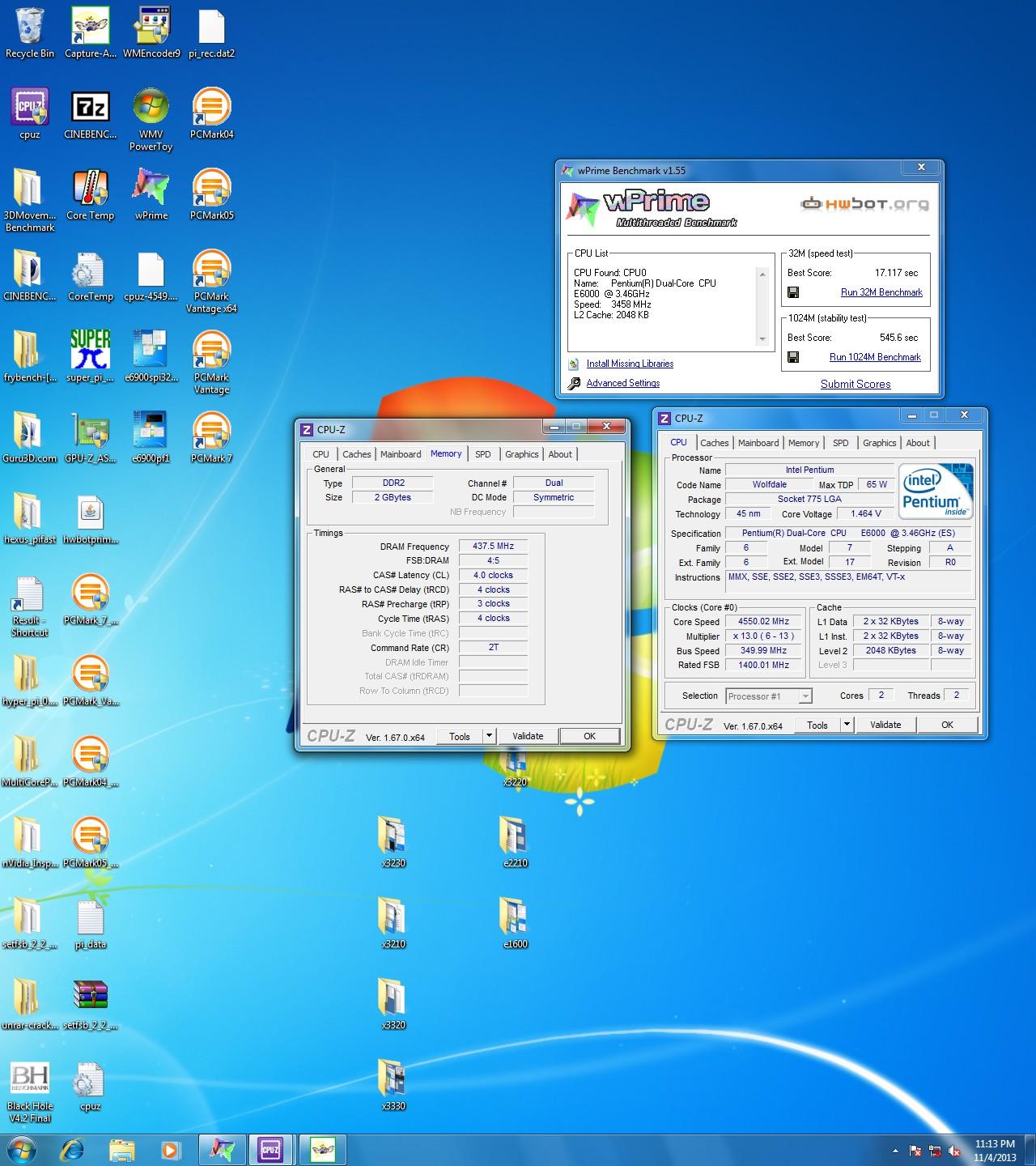Image resolution: width=1036 pixels, height=1166 pixels.
Task: Click Tools button in CPU-Z Memory window
Action: [x=460, y=736]
